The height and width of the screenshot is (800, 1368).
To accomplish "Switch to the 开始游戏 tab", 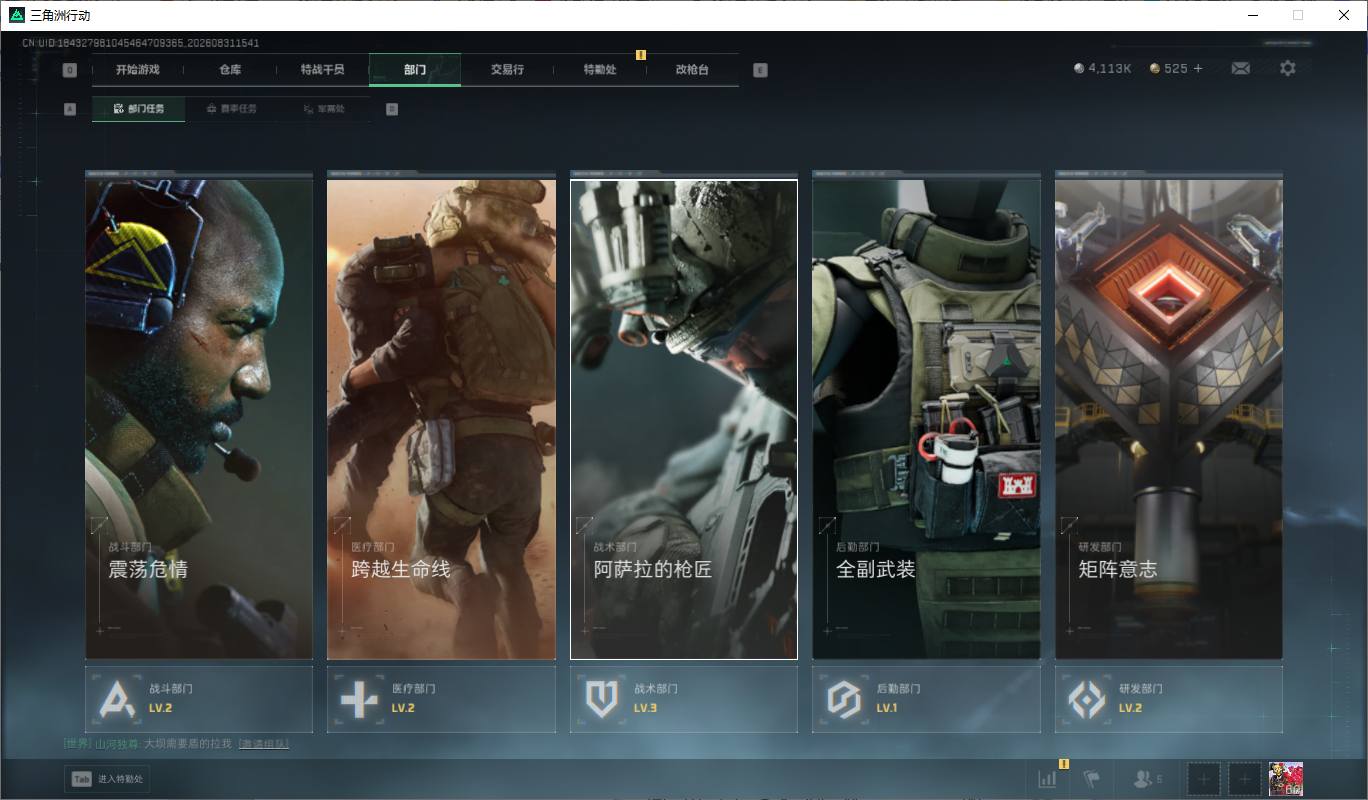I will (x=137, y=70).
